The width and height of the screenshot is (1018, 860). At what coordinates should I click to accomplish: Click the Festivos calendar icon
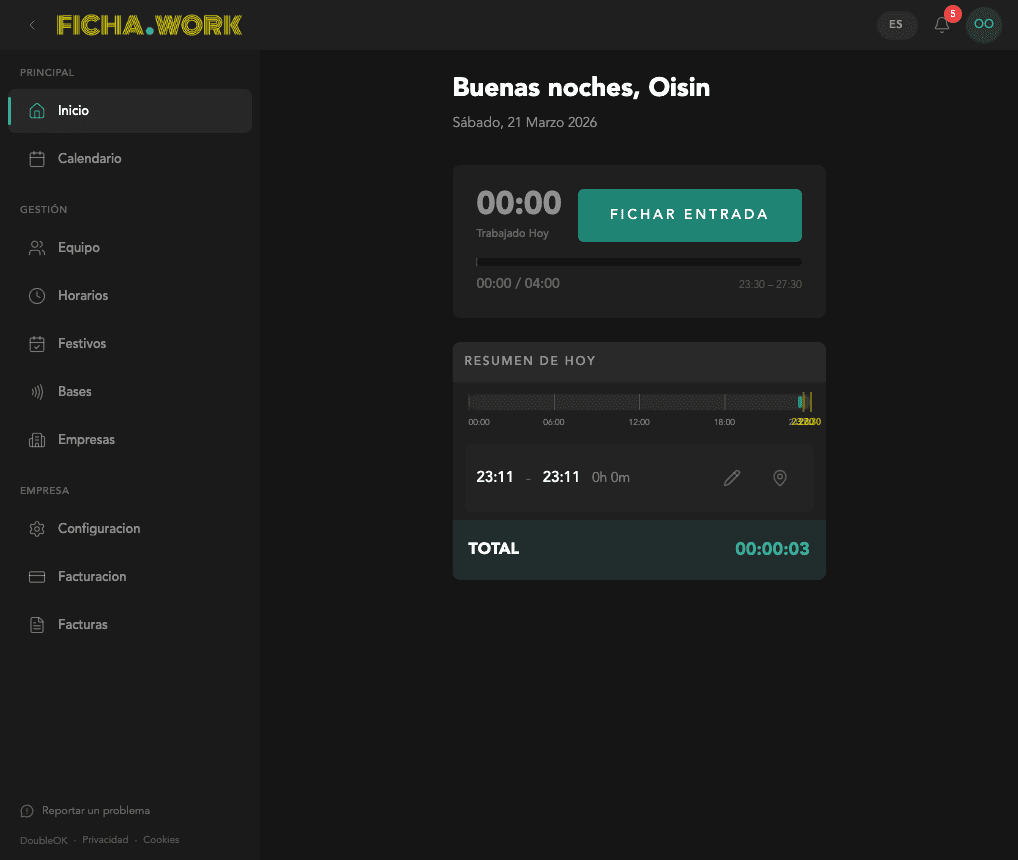36,343
